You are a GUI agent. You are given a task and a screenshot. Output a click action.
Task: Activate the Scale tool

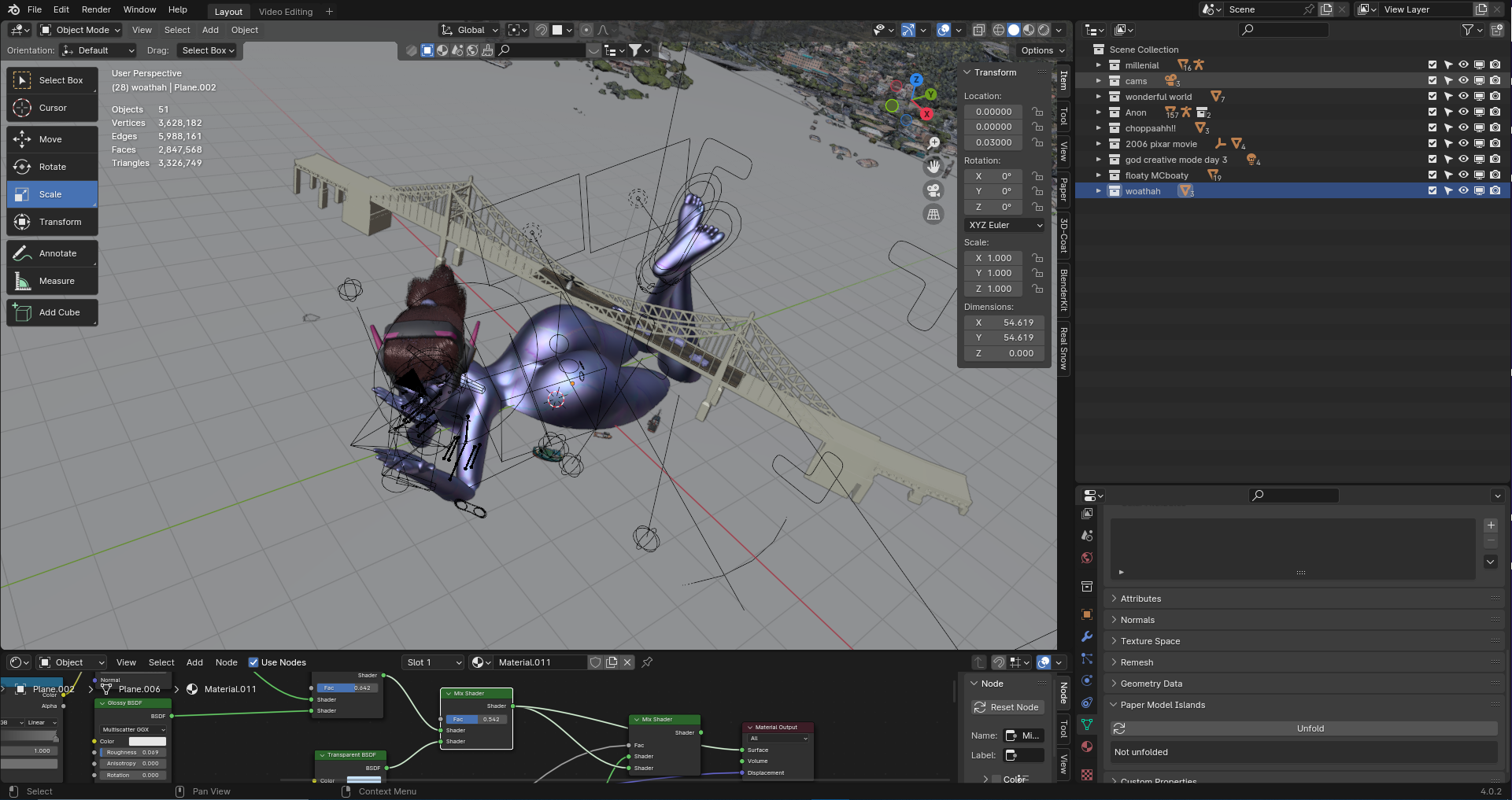[52, 194]
